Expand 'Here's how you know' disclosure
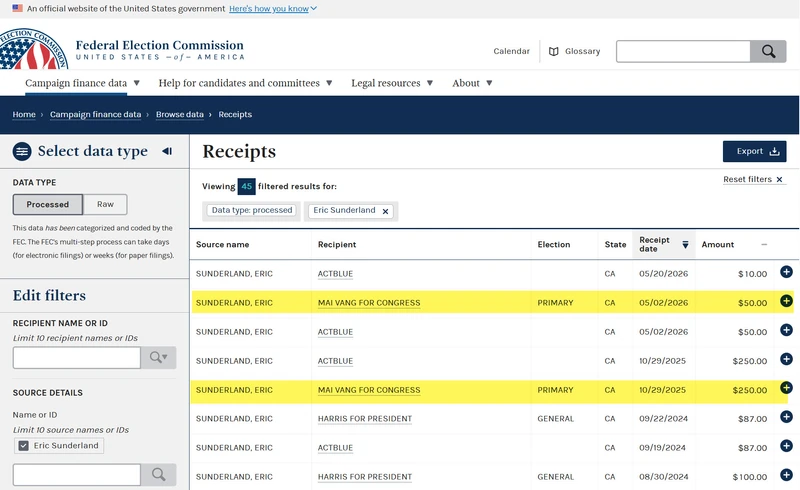 pyautogui.click(x=273, y=9)
